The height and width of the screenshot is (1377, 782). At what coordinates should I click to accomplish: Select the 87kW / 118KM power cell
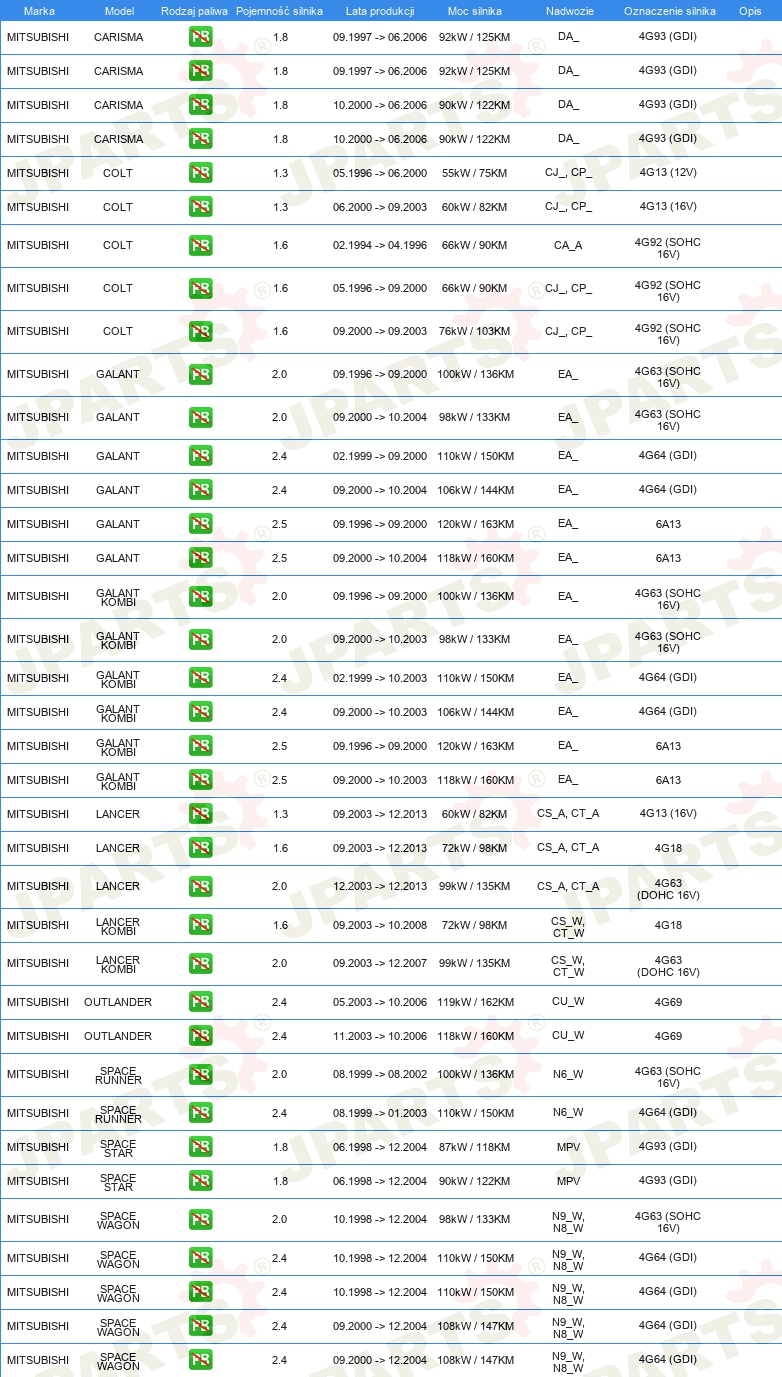point(475,1147)
